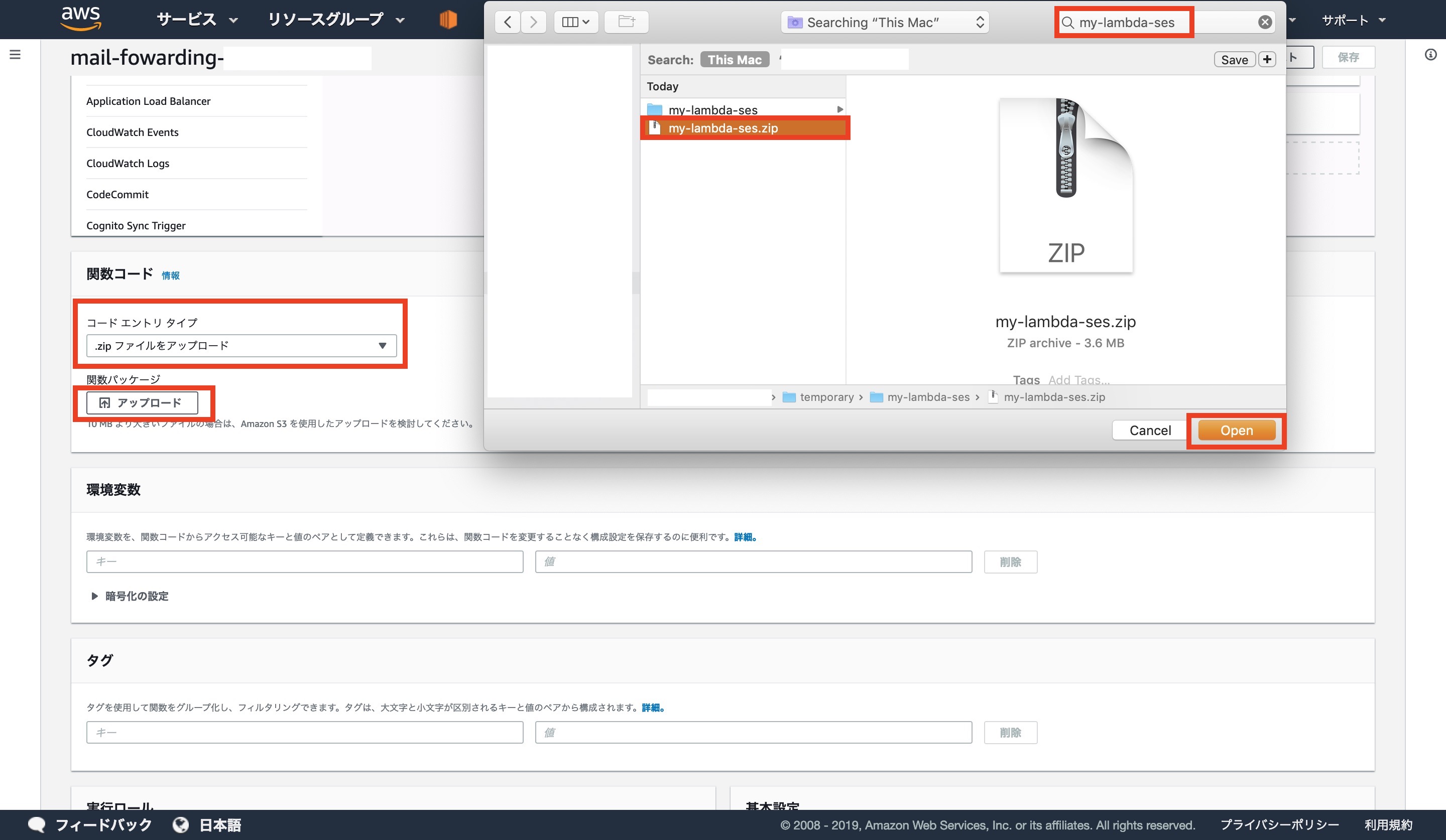Click the back arrow in file dialog
Screen dimensions: 1446x840
pos(507,22)
